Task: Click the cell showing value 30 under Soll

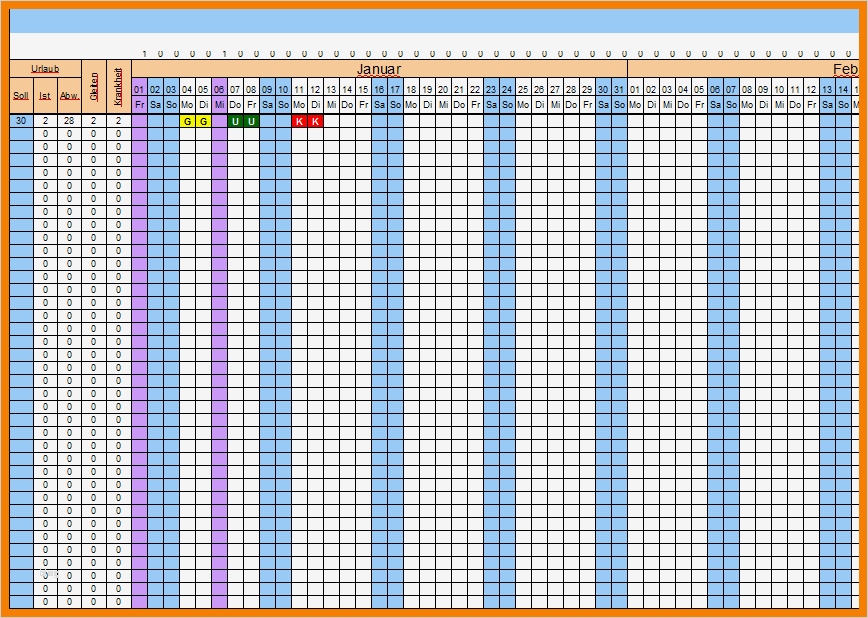Action: [x=21, y=120]
